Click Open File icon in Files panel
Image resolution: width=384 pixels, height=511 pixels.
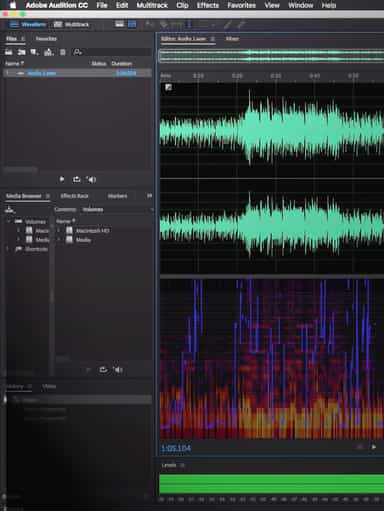click(x=9, y=52)
